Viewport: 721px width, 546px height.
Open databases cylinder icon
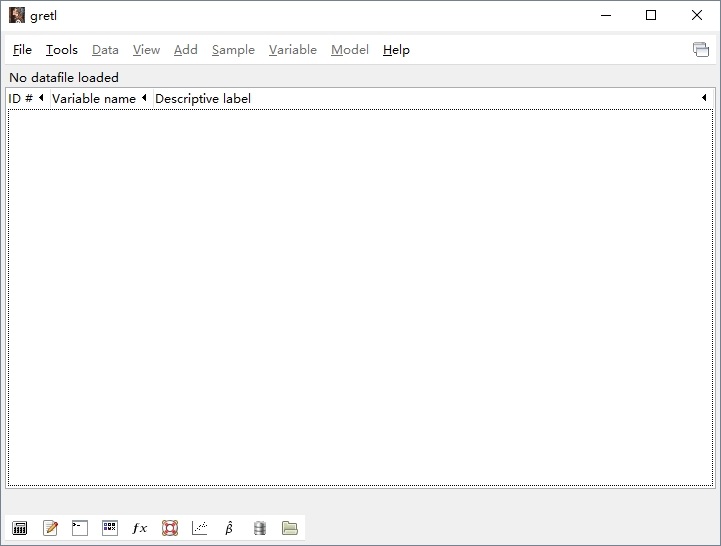tap(260, 528)
